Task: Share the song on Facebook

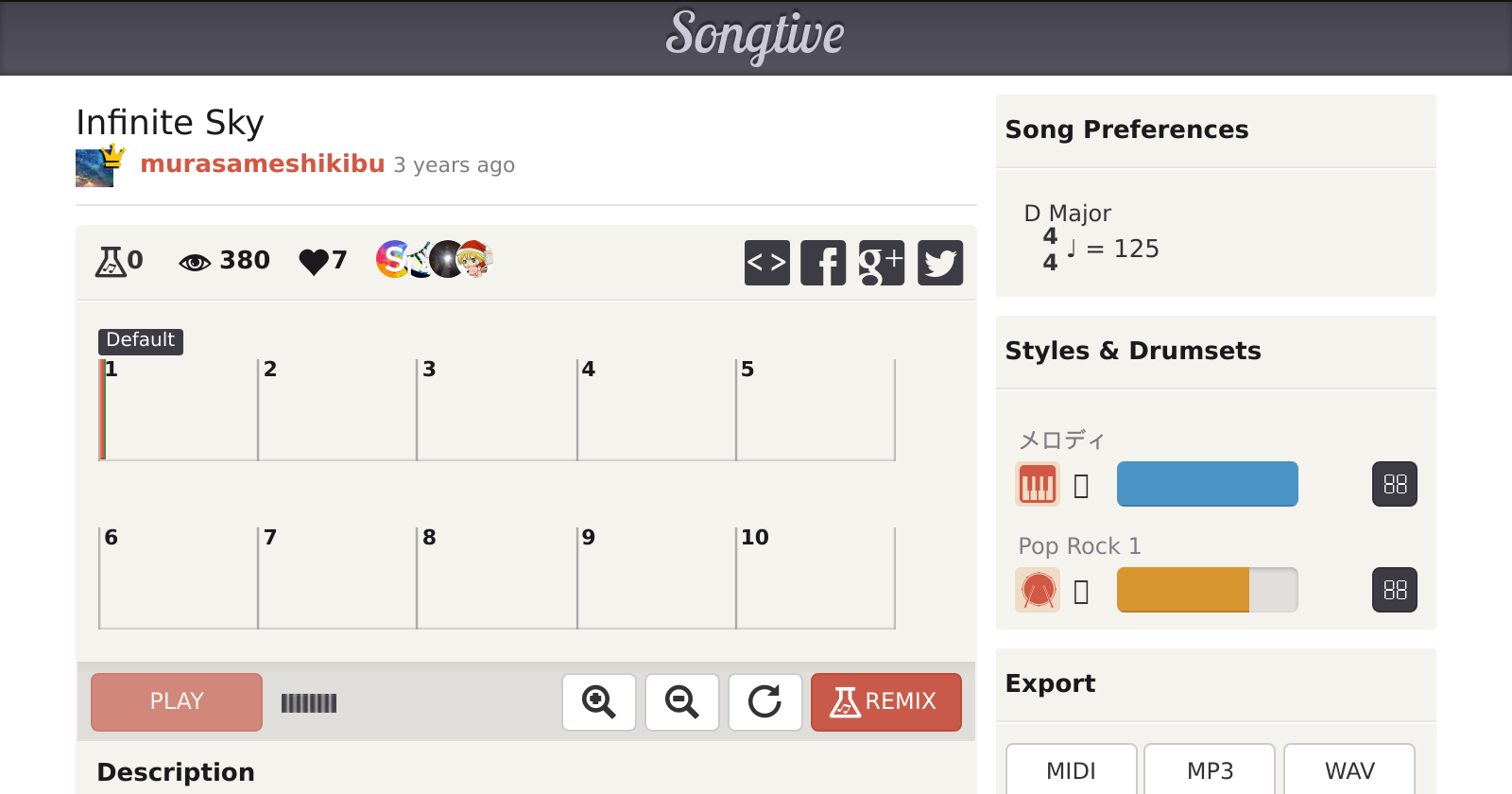Action: [x=823, y=263]
